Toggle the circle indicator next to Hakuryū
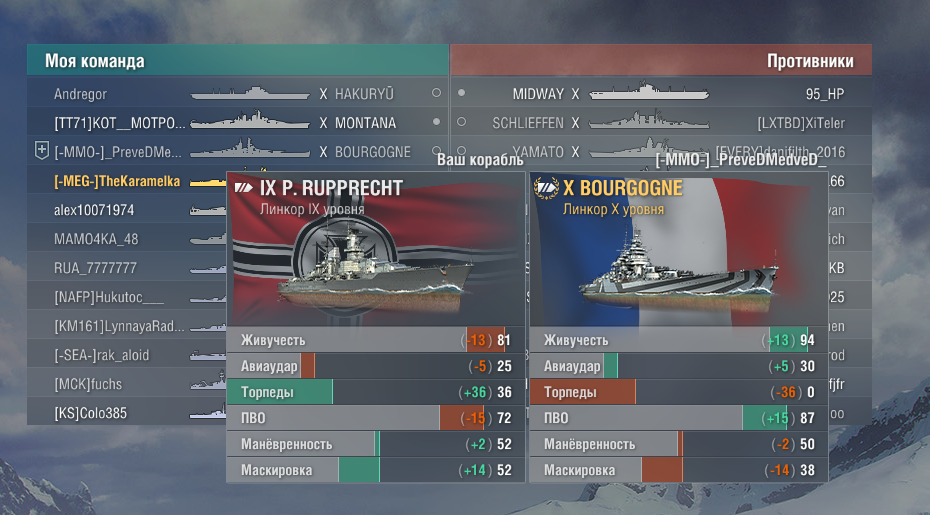The height and width of the screenshot is (515, 930). [x=437, y=93]
